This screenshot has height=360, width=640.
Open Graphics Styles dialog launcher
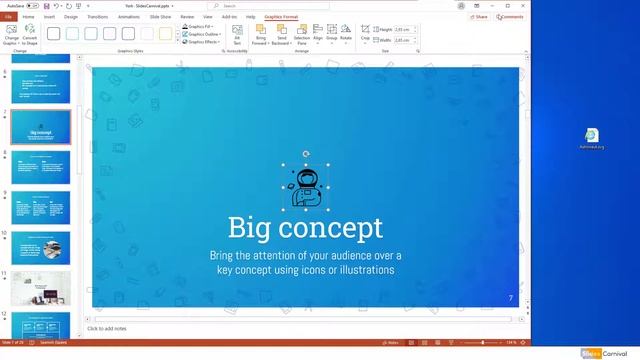pos(223,51)
